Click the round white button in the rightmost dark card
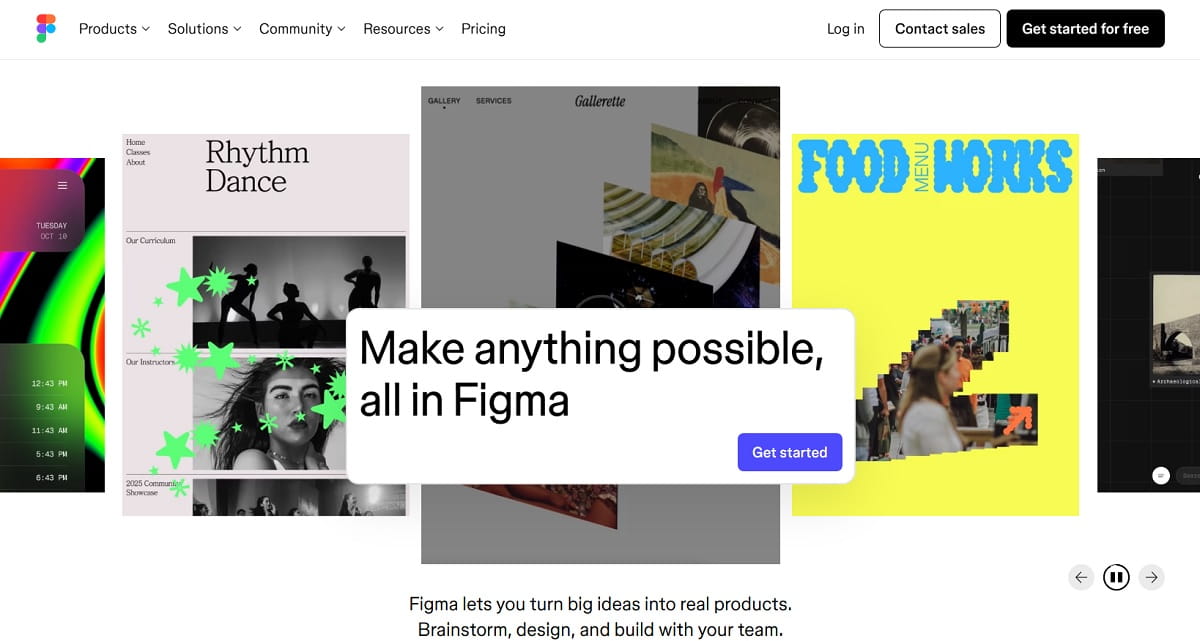Screen dimensions: 1200x641 [1160, 476]
